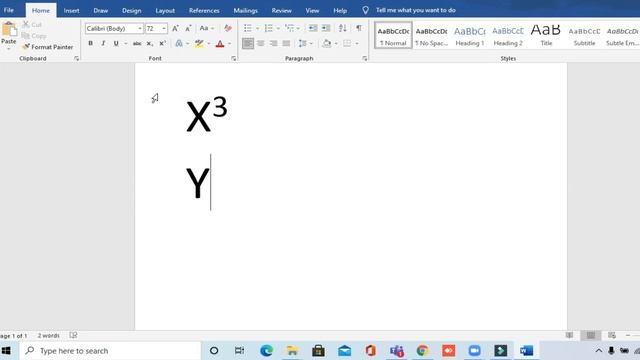Toggle Strikethrough formatting
The image size is (640, 360).
coord(137,43)
